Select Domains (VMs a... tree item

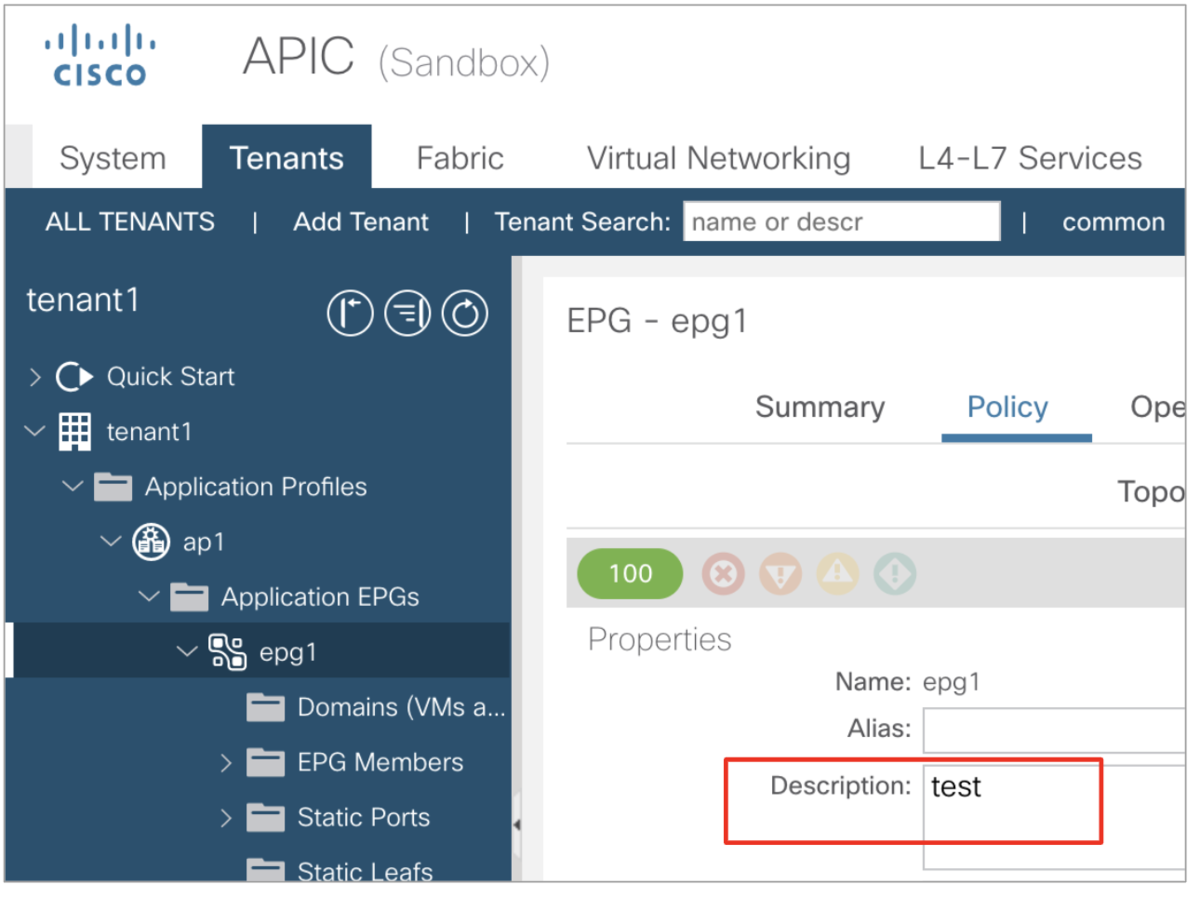click(x=402, y=707)
